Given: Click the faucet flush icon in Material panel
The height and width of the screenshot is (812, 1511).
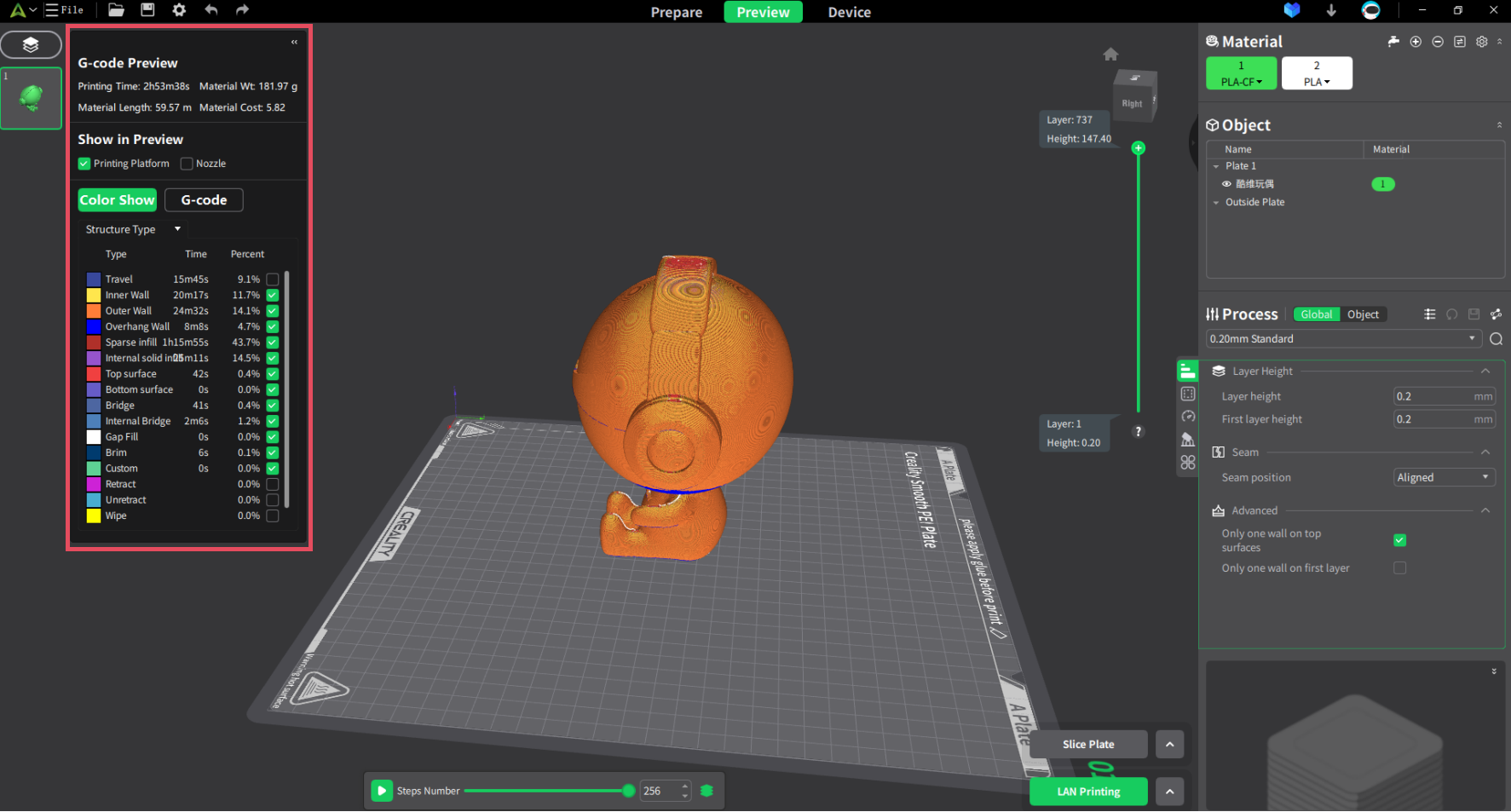Looking at the screenshot, I should (x=1393, y=41).
